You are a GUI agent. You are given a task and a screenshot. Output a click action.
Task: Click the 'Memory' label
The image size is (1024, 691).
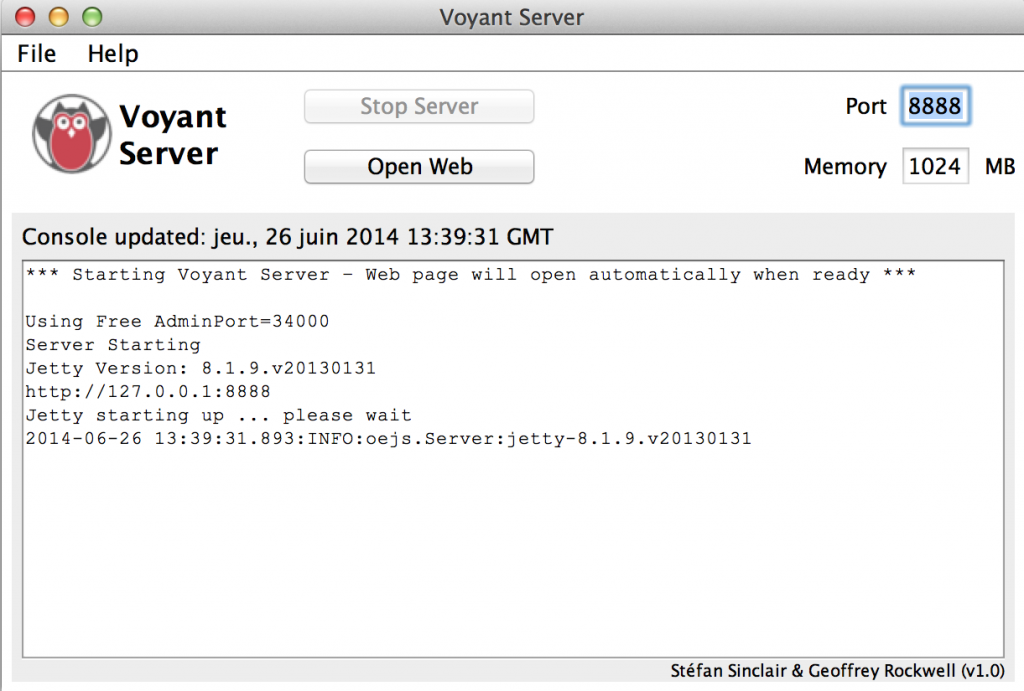845,167
